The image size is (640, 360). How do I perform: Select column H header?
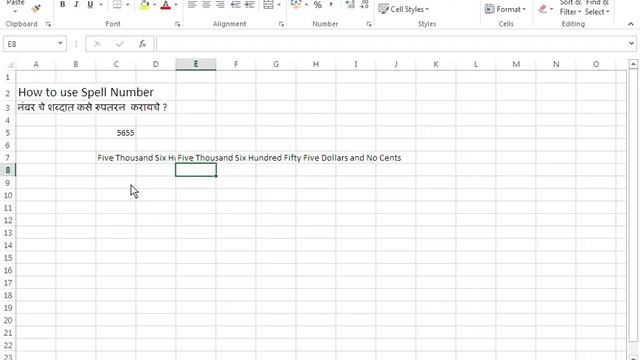pos(316,64)
